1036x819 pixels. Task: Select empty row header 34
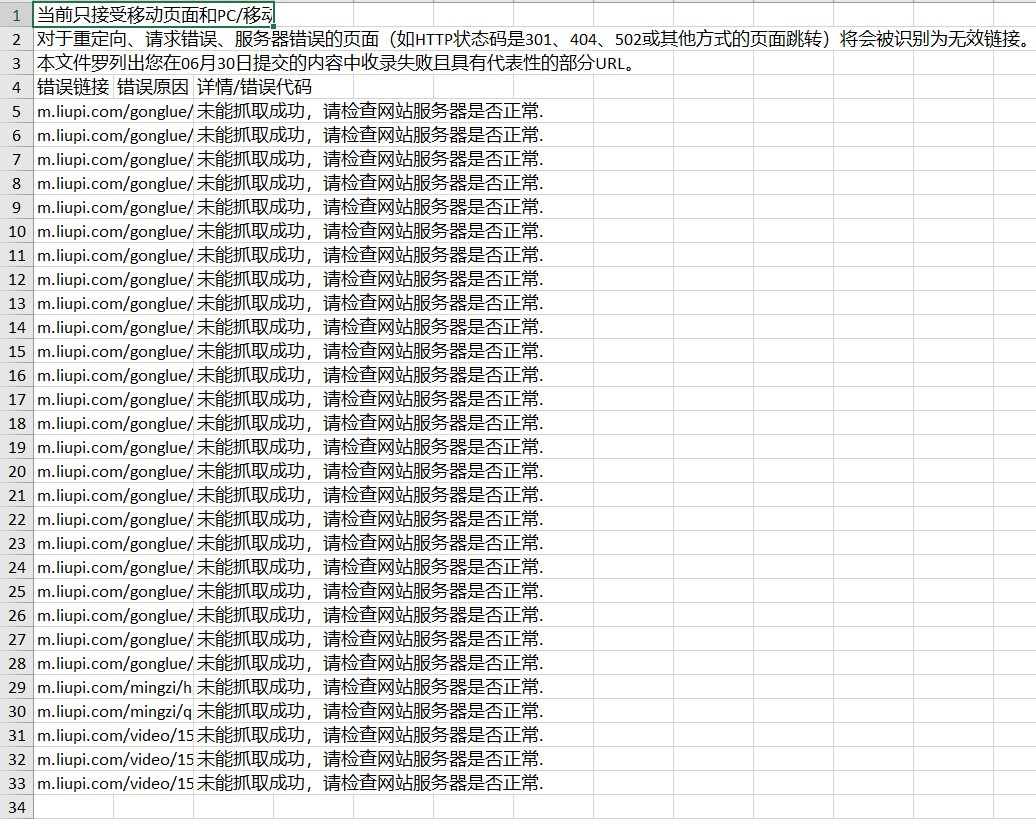(17, 806)
